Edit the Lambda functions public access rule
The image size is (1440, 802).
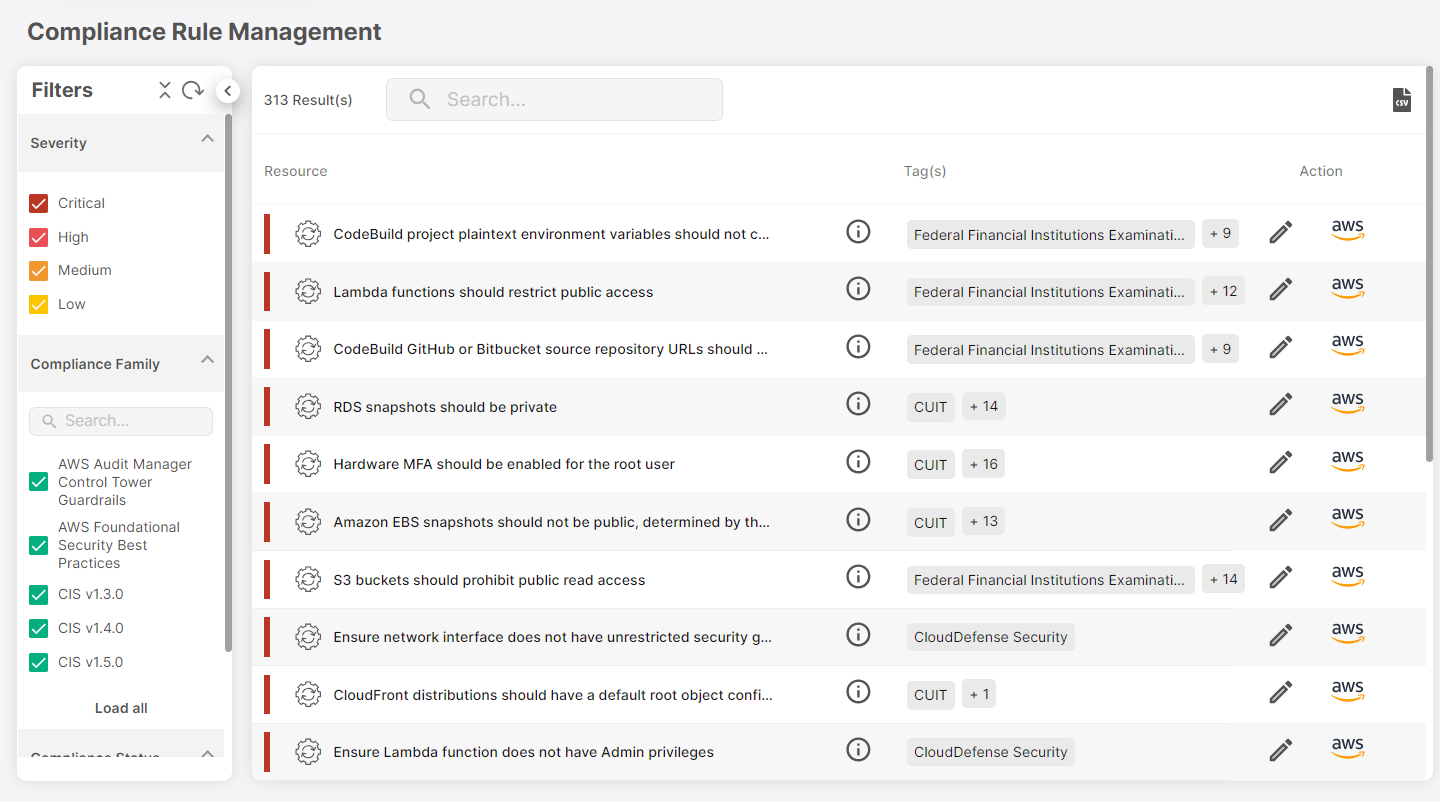point(1280,290)
